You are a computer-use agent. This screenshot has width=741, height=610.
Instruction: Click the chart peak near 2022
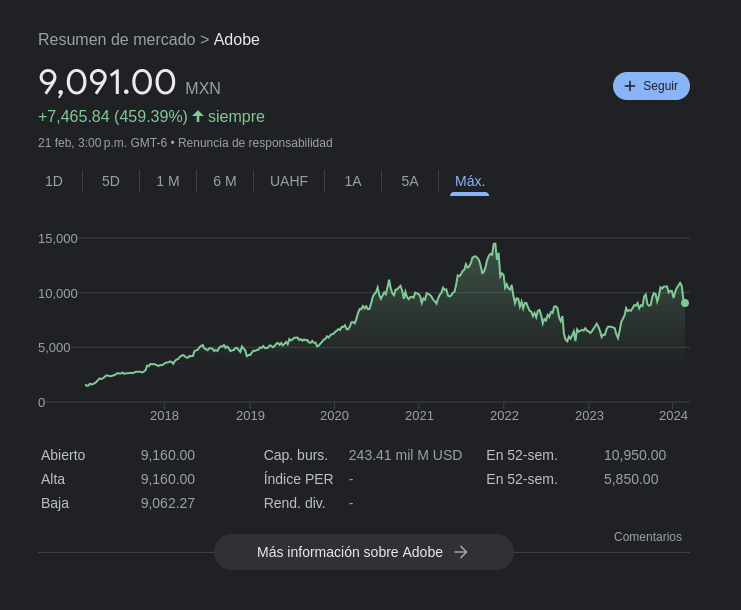pos(494,245)
